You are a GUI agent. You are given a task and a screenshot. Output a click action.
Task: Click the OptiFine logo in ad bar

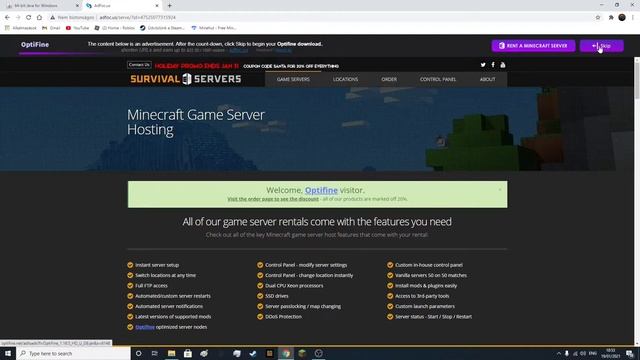point(35,44)
